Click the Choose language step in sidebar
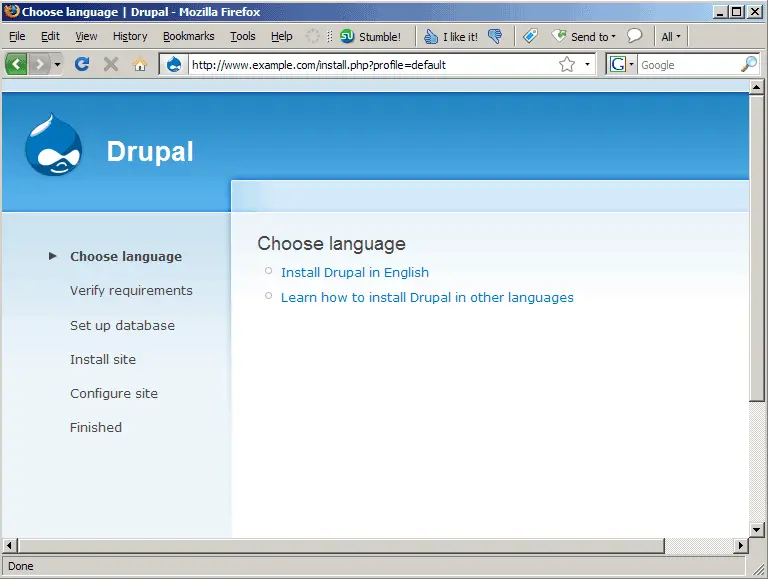Screen dimensions: 768x579 [x=126, y=256]
